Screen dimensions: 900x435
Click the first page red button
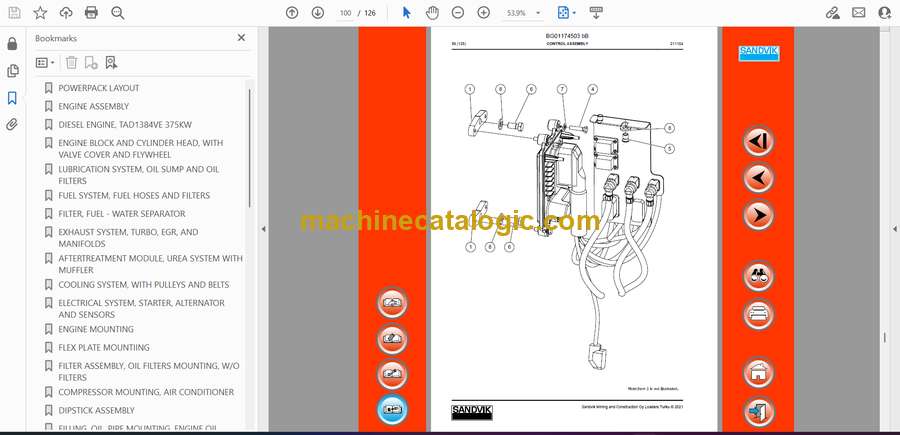tap(758, 141)
